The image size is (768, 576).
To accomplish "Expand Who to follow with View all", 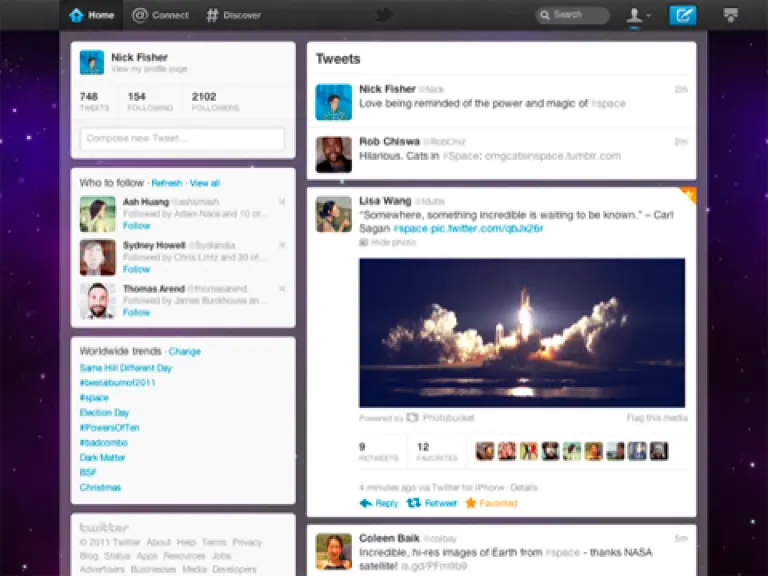I will pos(205,183).
